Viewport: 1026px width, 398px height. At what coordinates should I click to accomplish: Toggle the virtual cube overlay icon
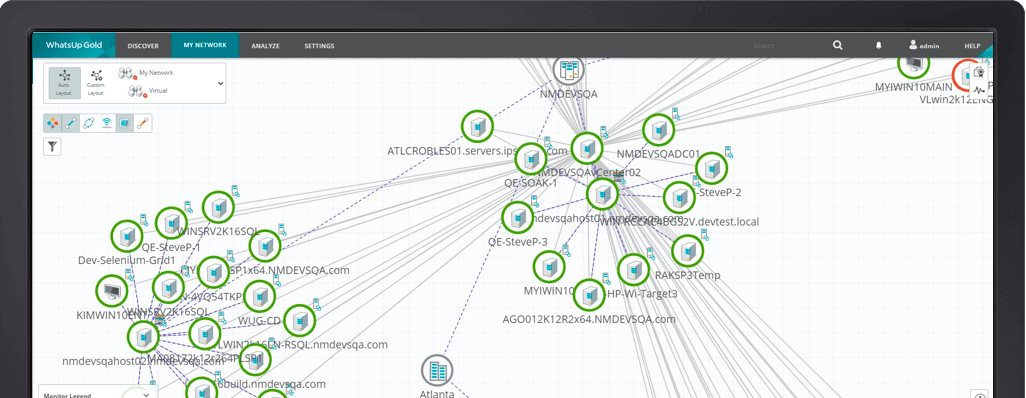pyautogui.click(x=124, y=123)
